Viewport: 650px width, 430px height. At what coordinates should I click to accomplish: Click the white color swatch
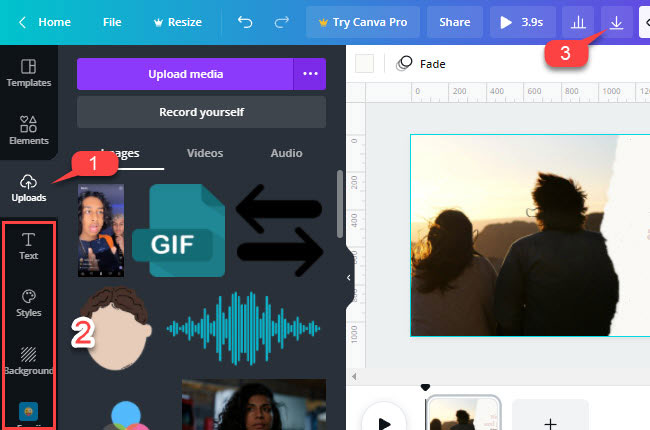(365, 64)
